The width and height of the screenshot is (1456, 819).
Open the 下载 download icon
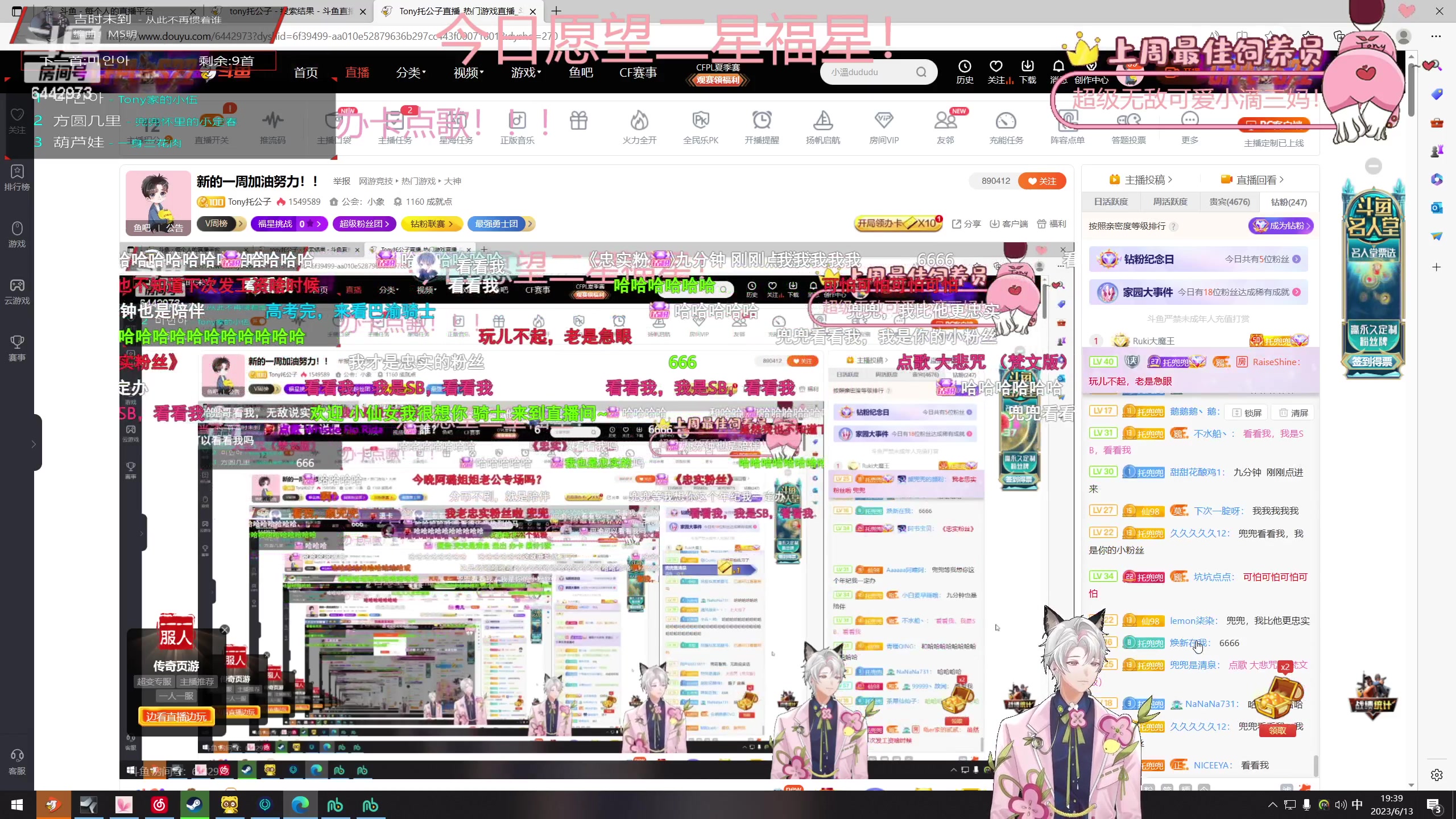tap(1028, 72)
